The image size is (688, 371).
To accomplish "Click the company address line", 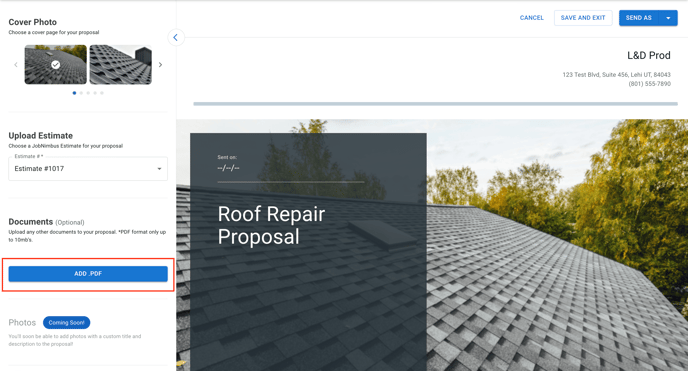I will 616,75.
